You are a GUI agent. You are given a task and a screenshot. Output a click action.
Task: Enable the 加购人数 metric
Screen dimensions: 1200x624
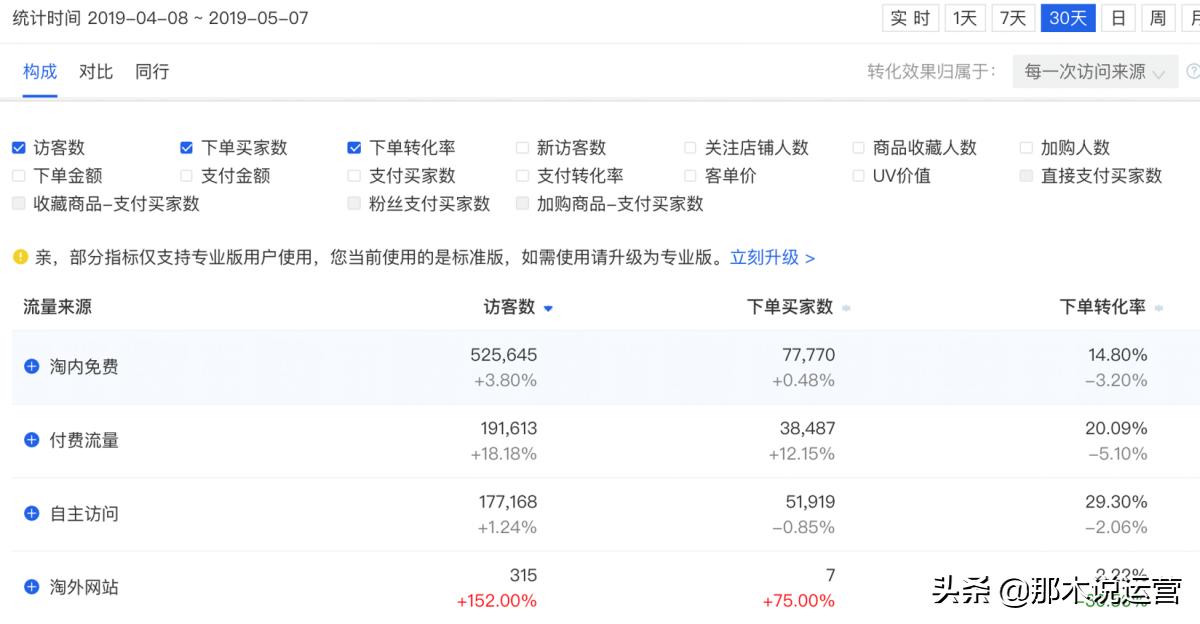[1026, 147]
